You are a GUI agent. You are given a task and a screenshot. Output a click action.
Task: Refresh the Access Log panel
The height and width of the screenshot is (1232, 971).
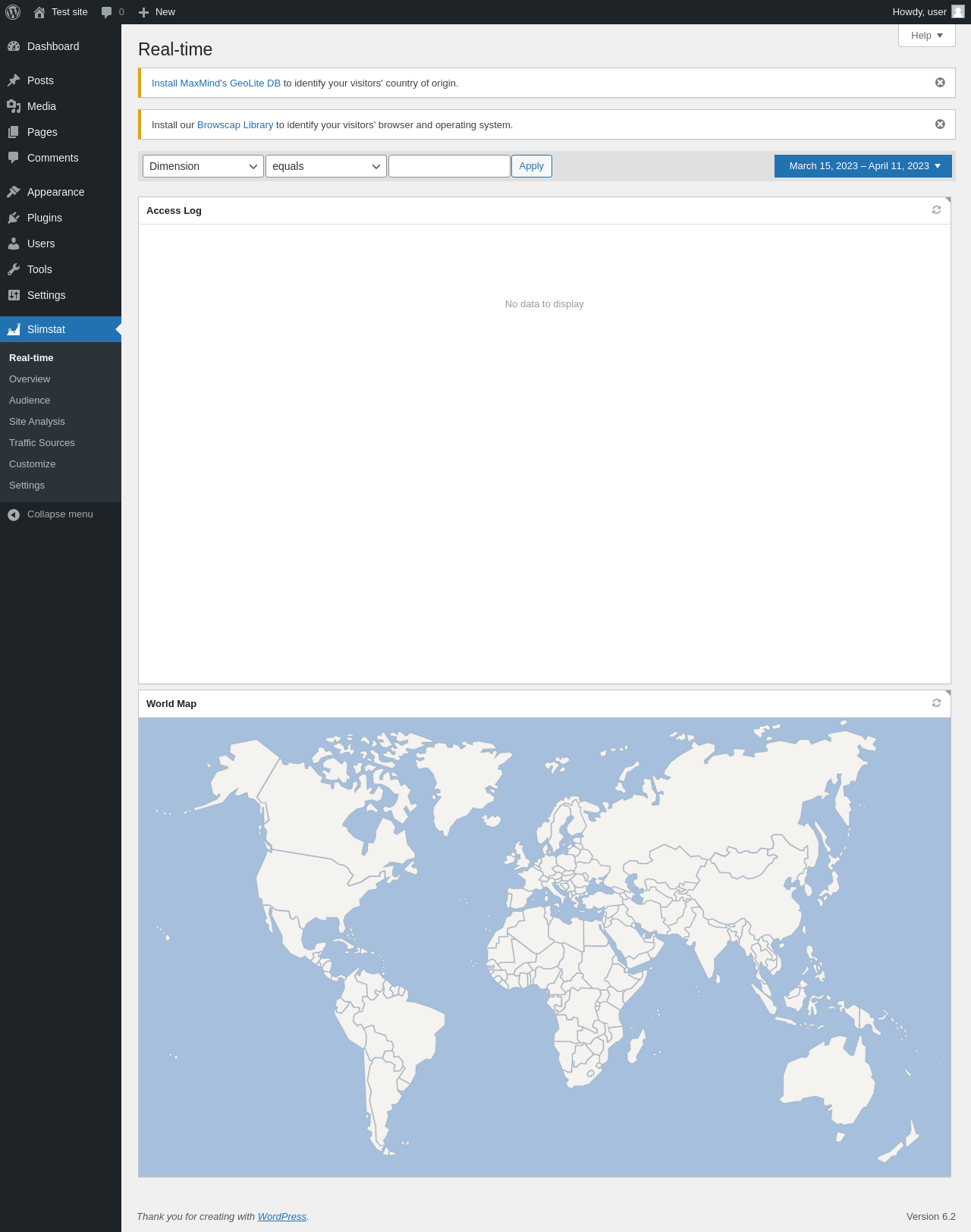pos(936,210)
